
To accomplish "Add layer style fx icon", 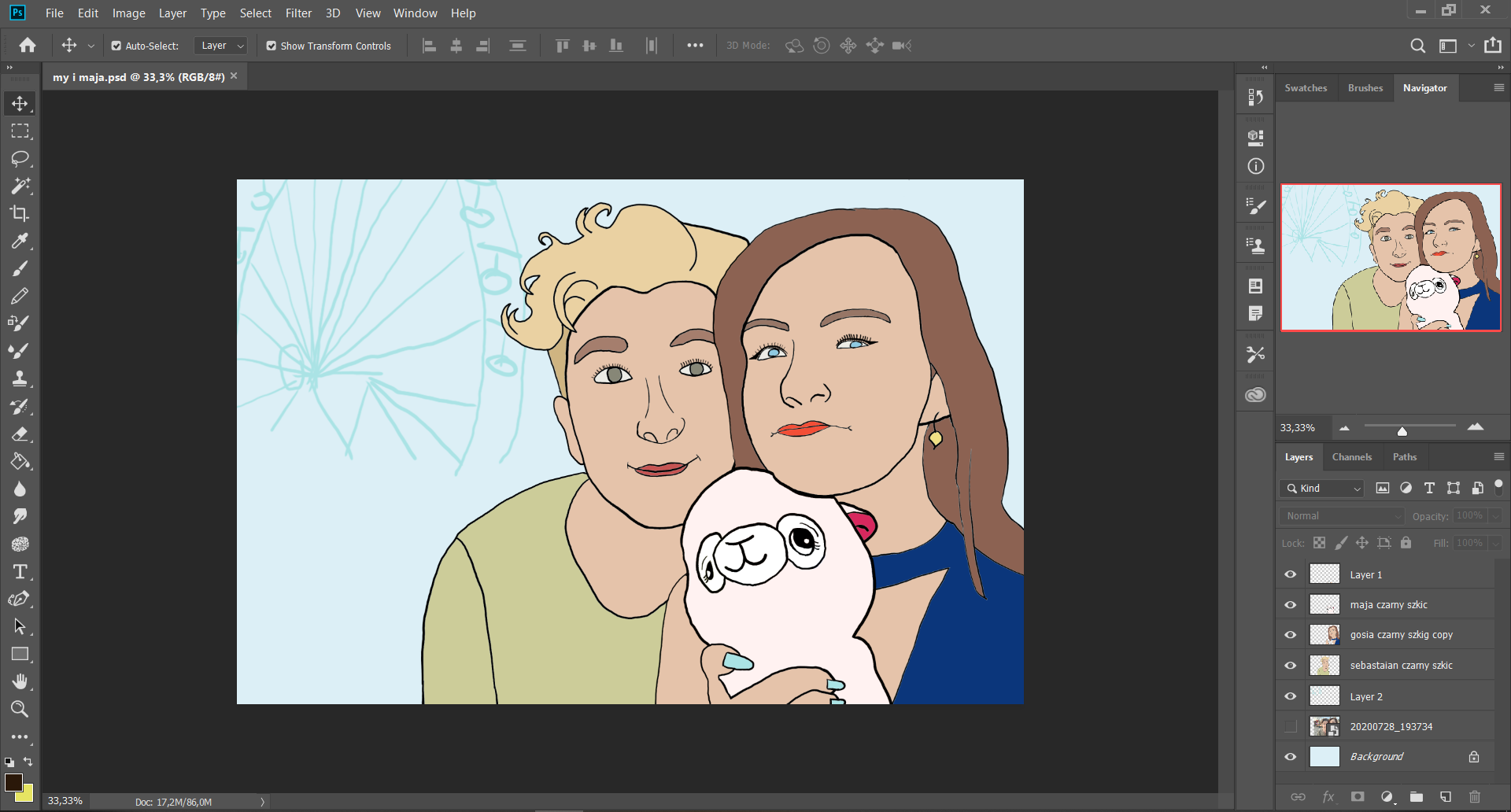I will 1328,797.
